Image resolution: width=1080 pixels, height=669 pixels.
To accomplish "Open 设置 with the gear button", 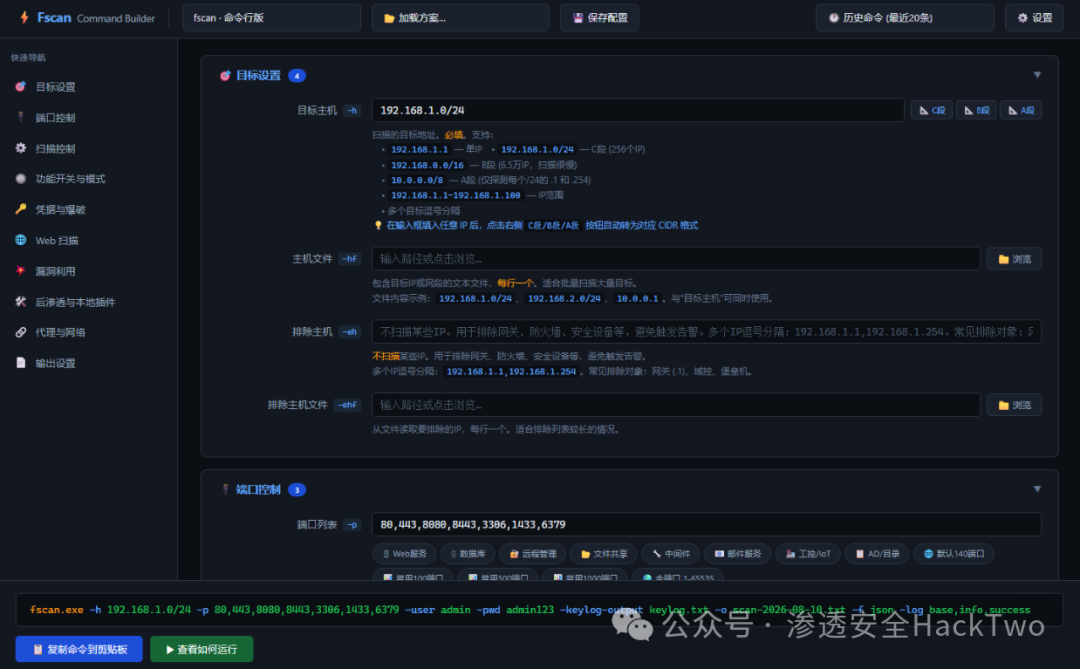I will coord(1035,18).
